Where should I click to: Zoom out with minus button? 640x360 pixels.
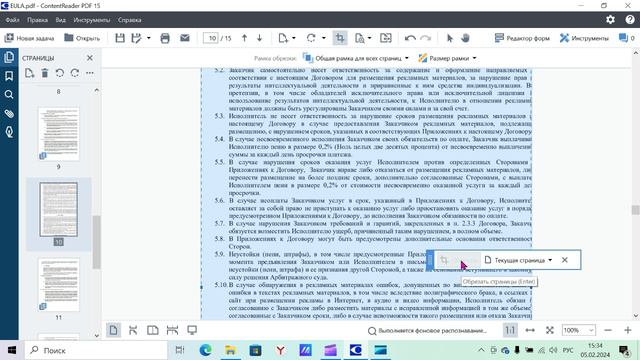coord(608,330)
